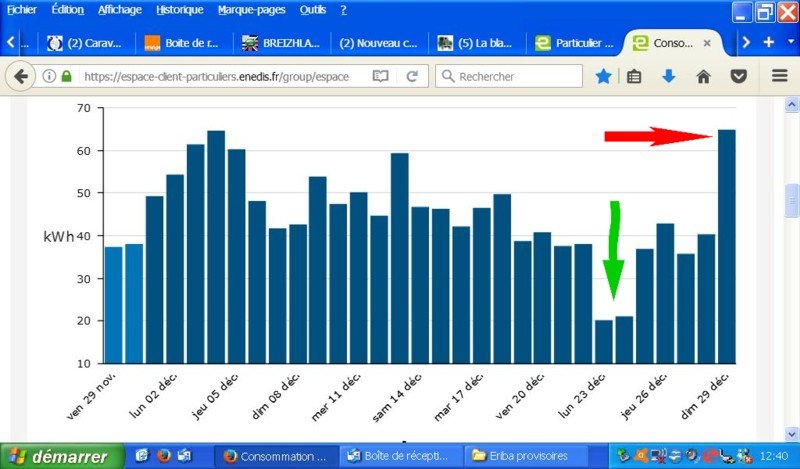800x469 pixels.
Task: Click the bookmark star icon
Action: (604, 76)
